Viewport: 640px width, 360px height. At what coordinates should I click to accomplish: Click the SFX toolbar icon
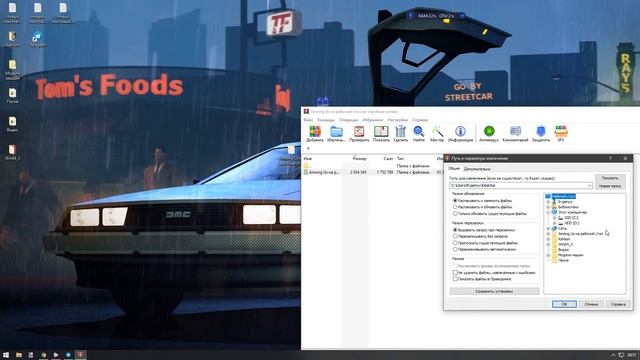pos(561,133)
